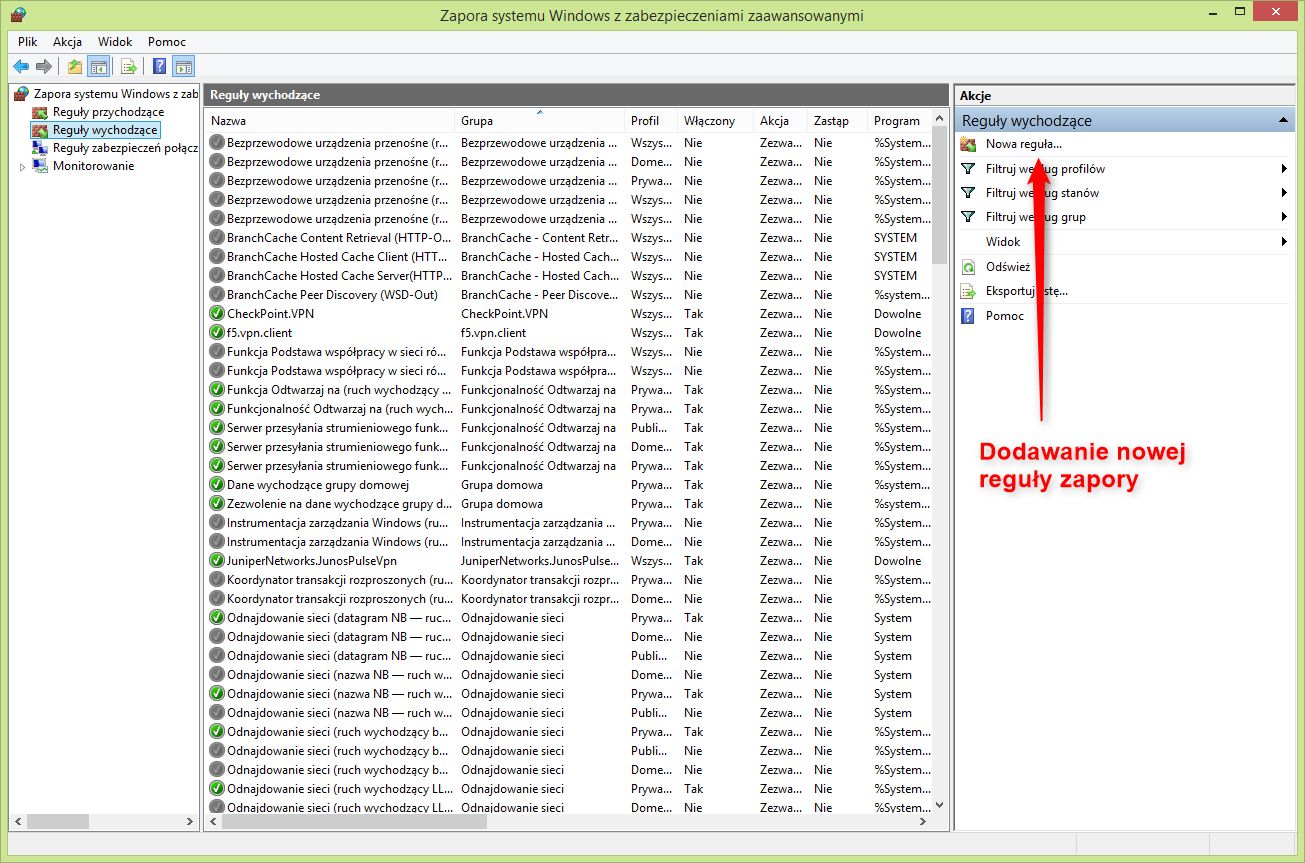This screenshot has width=1305, height=863.
Task: Go back with the blue Back arrow
Action: (21, 67)
